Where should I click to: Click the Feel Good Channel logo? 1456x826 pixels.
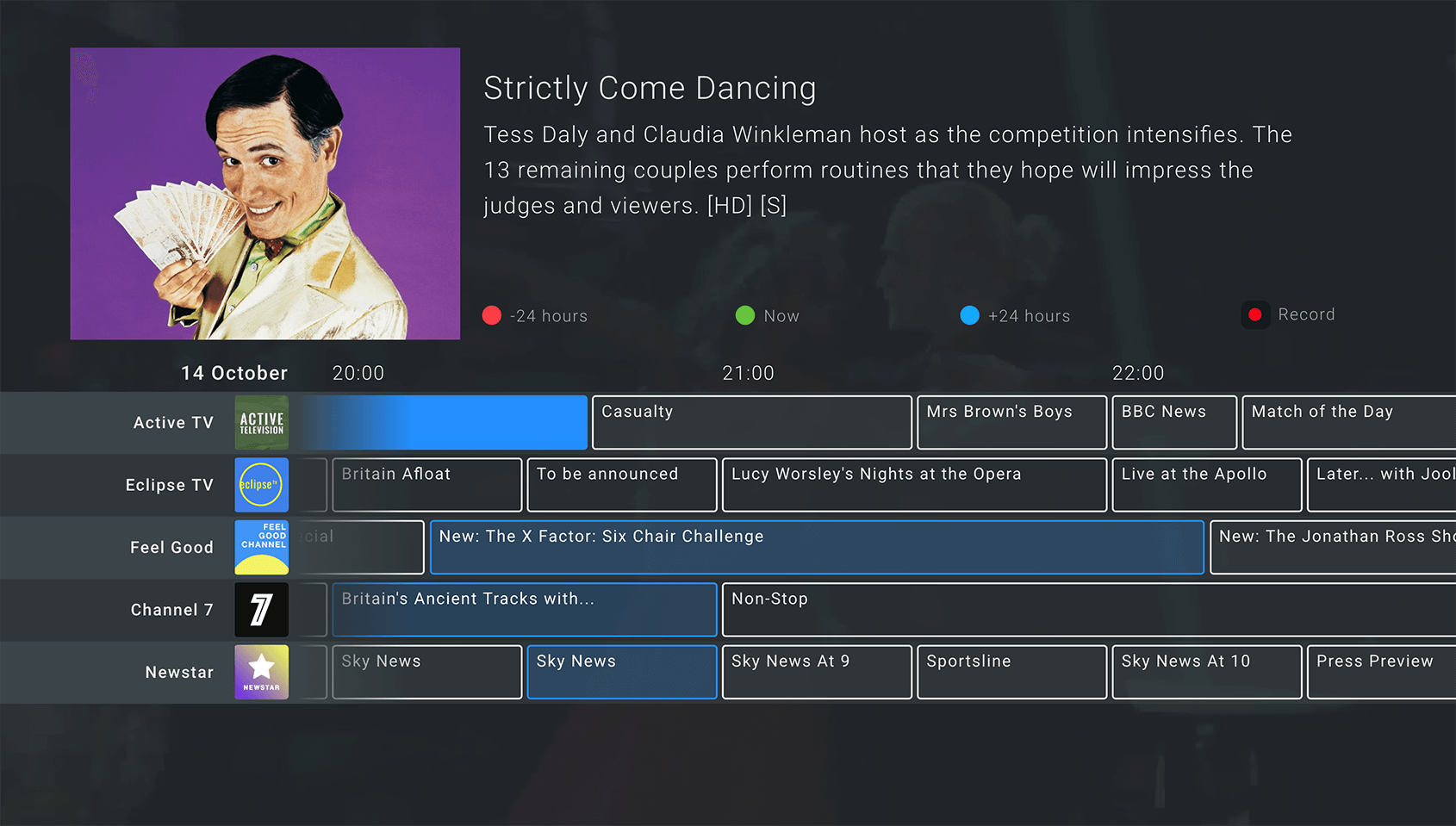point(262,548)
